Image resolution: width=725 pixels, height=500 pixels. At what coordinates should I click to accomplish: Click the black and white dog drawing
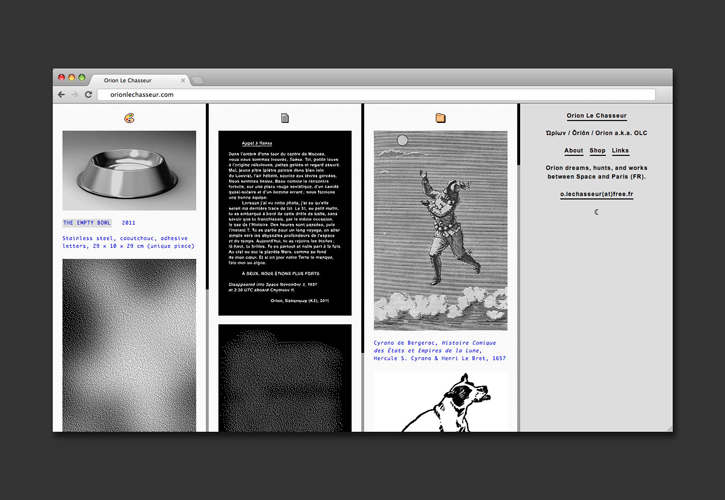440,402
